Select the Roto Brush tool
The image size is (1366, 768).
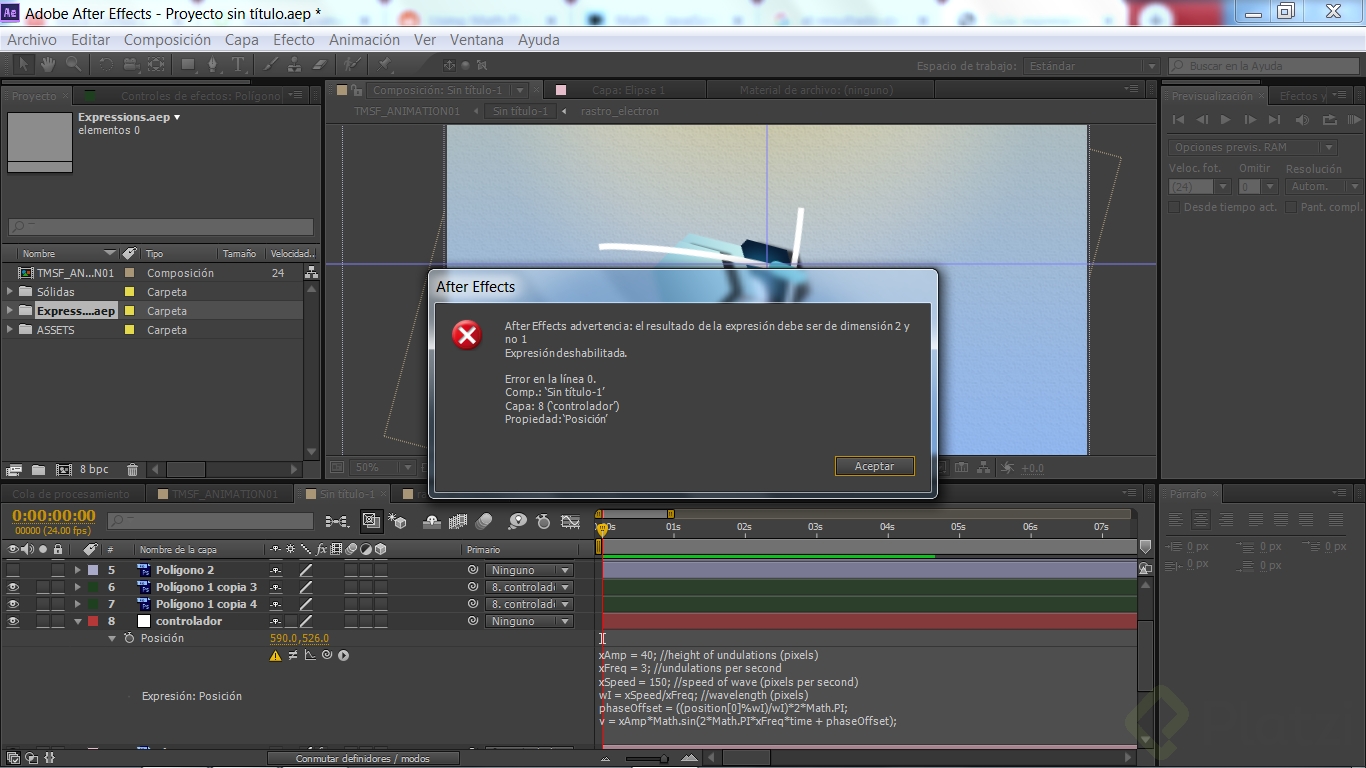coord(352,64)
